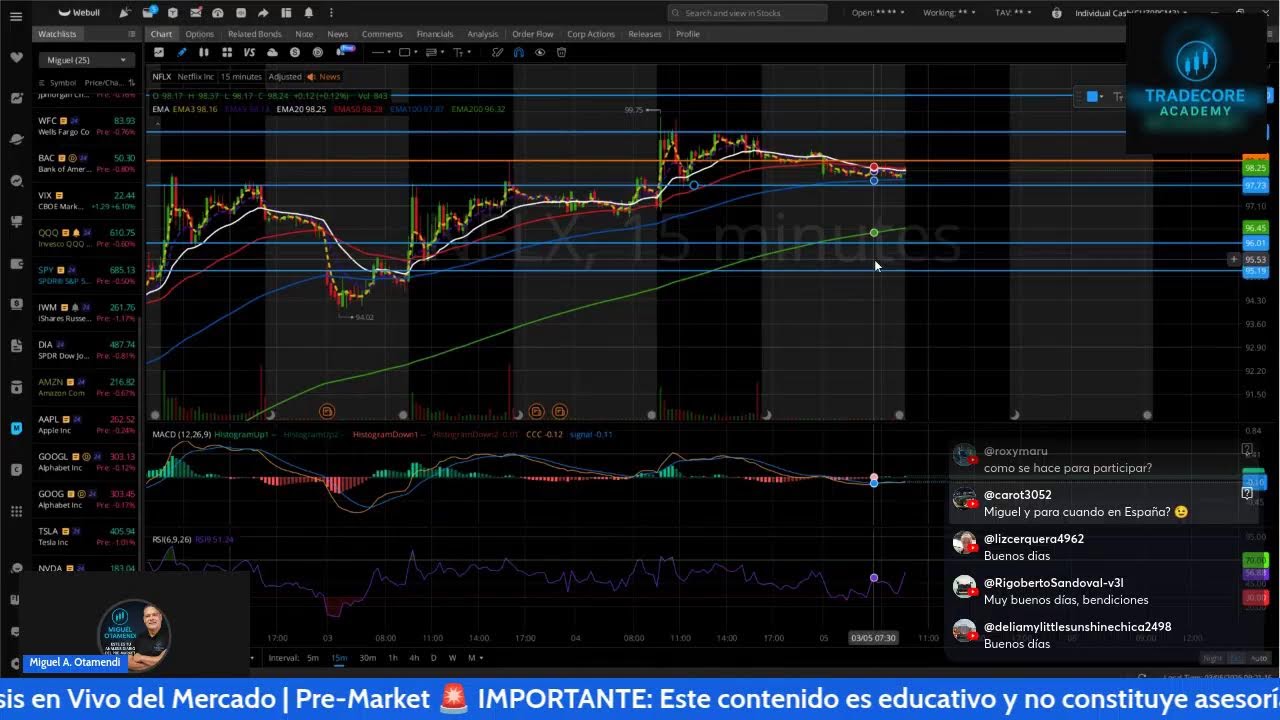Select the AAPL watchlist row

click(x=87, y=425)
